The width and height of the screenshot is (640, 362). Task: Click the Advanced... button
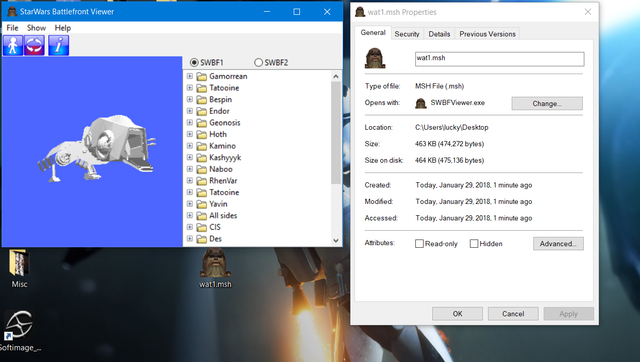coord(558,244)
